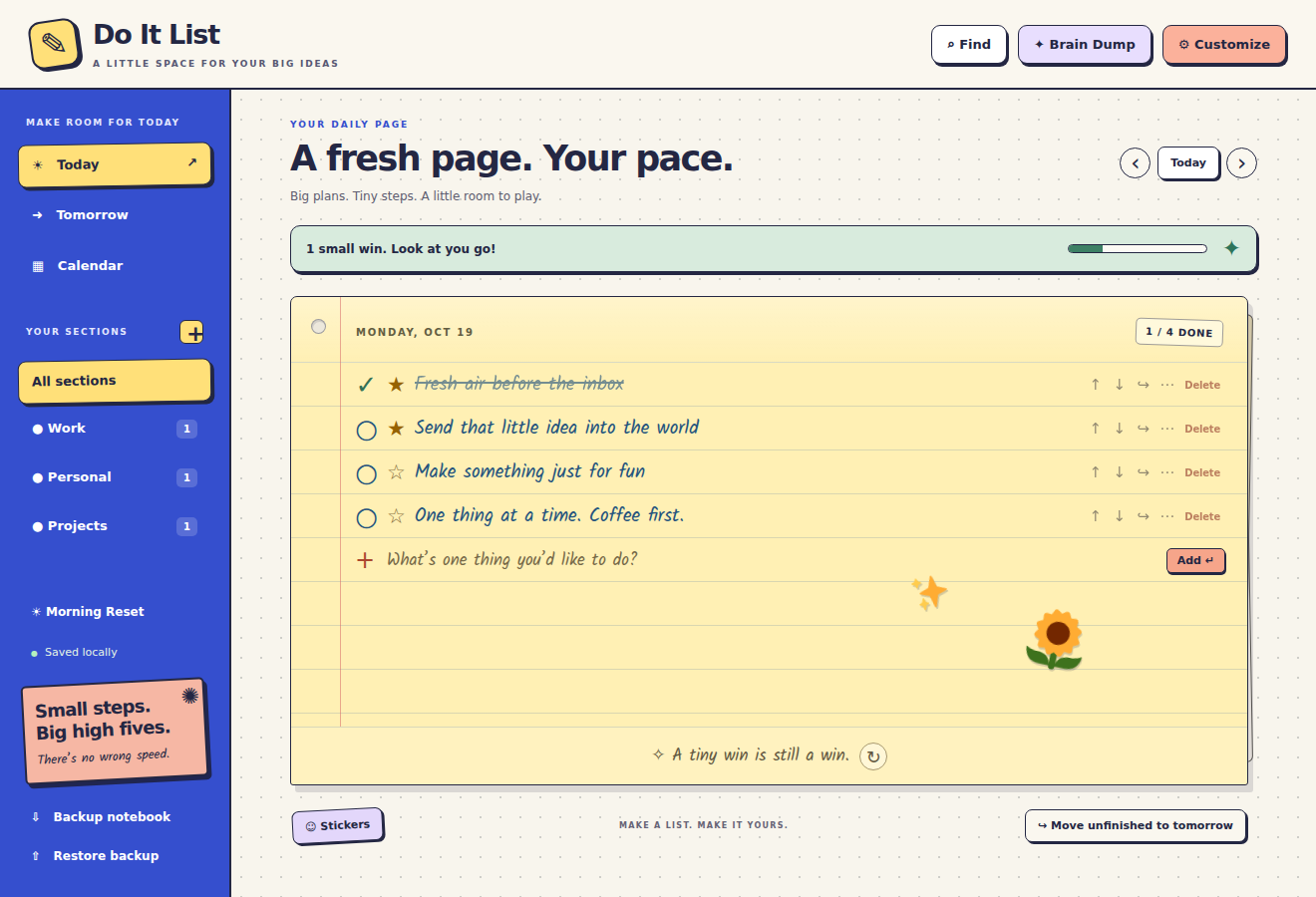The height and width of the screenshot is (897, 1316).
Task: Select All sections filter
Action: point(115,382)
